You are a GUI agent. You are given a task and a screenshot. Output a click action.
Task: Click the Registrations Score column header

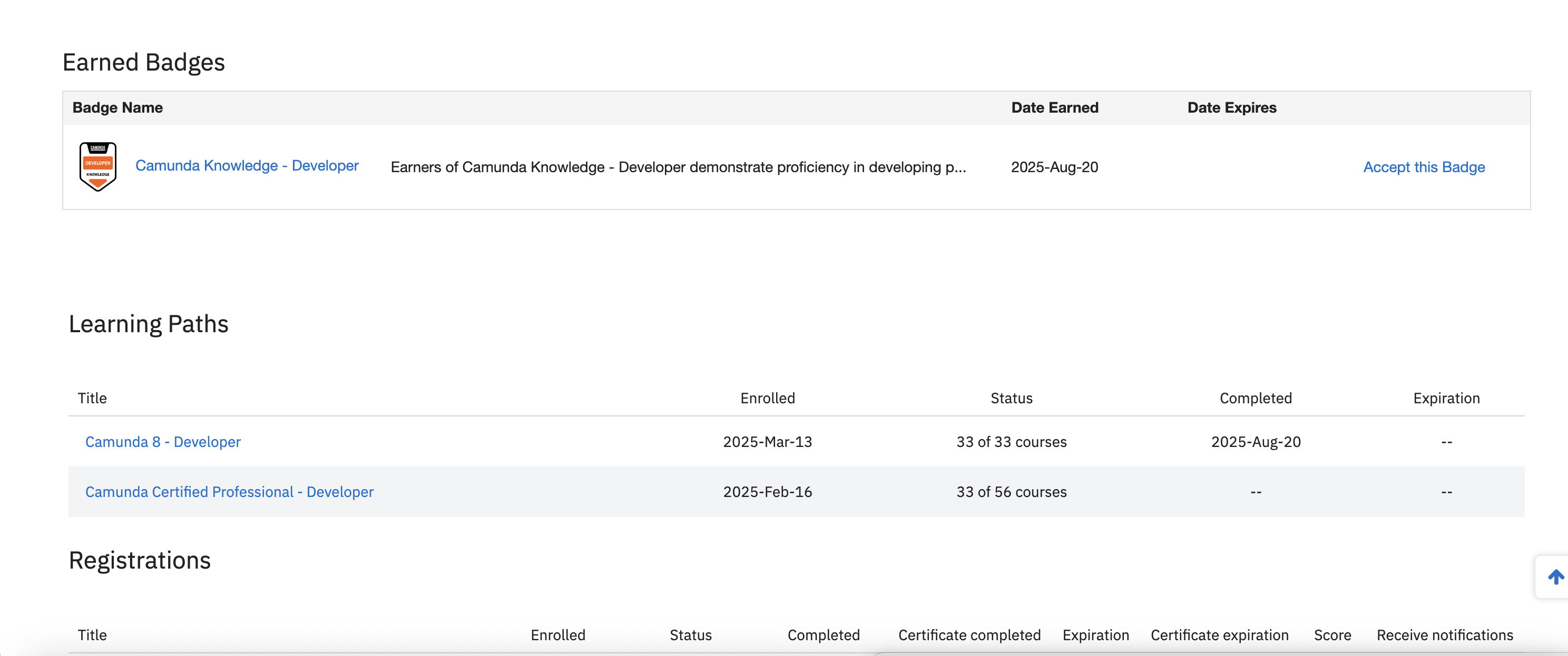tap(1332, 635)
